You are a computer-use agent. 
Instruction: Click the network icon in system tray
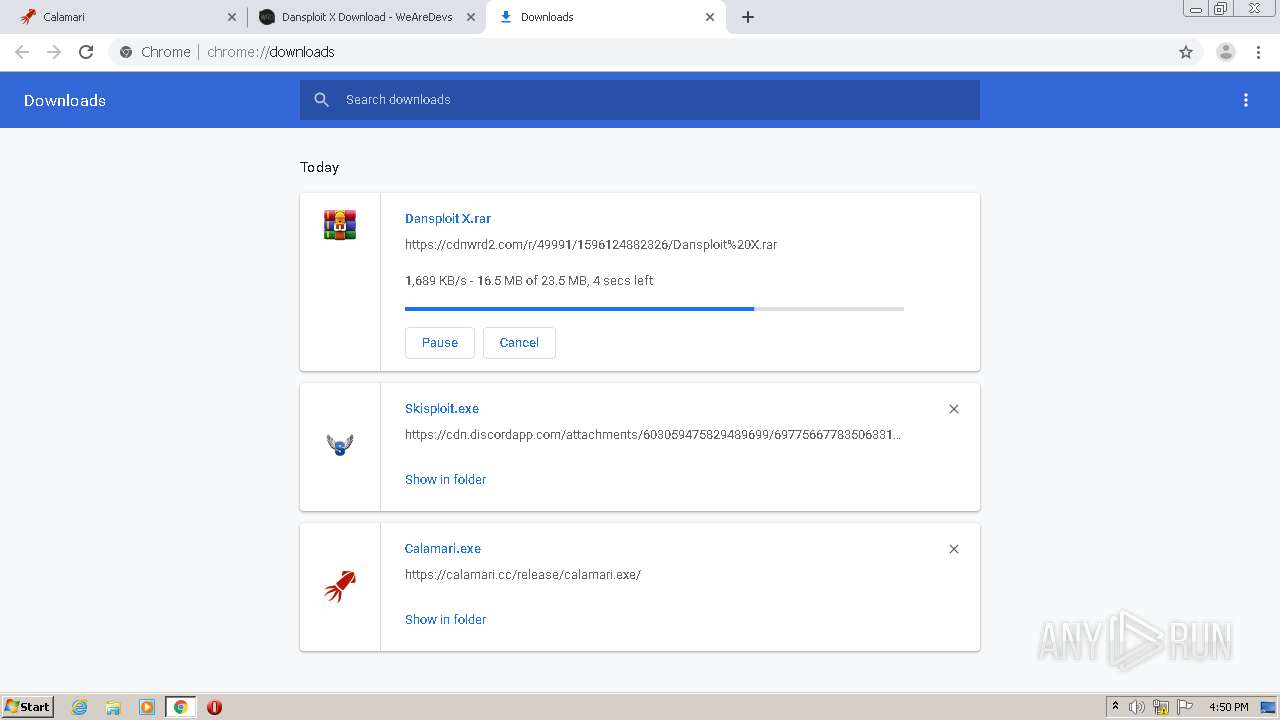1161,707
